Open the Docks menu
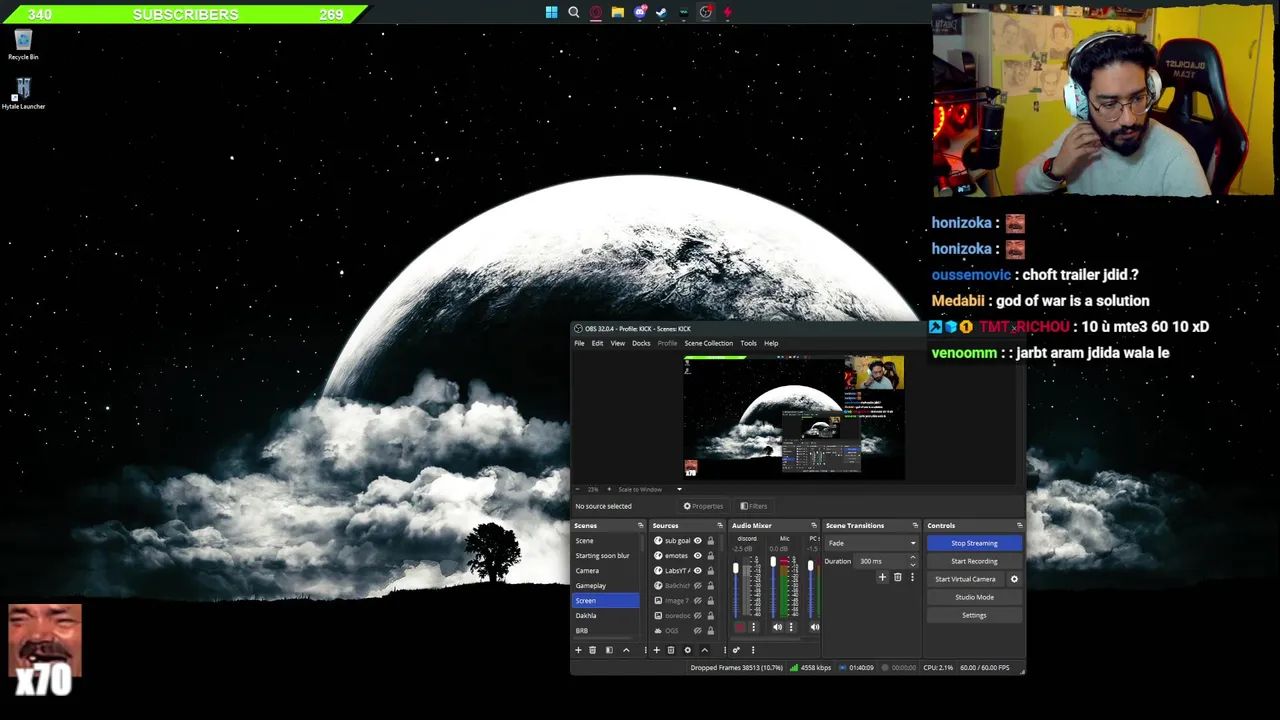This screenshot has width=1280, height=720. pyautogui.click(x=641, y=343)
